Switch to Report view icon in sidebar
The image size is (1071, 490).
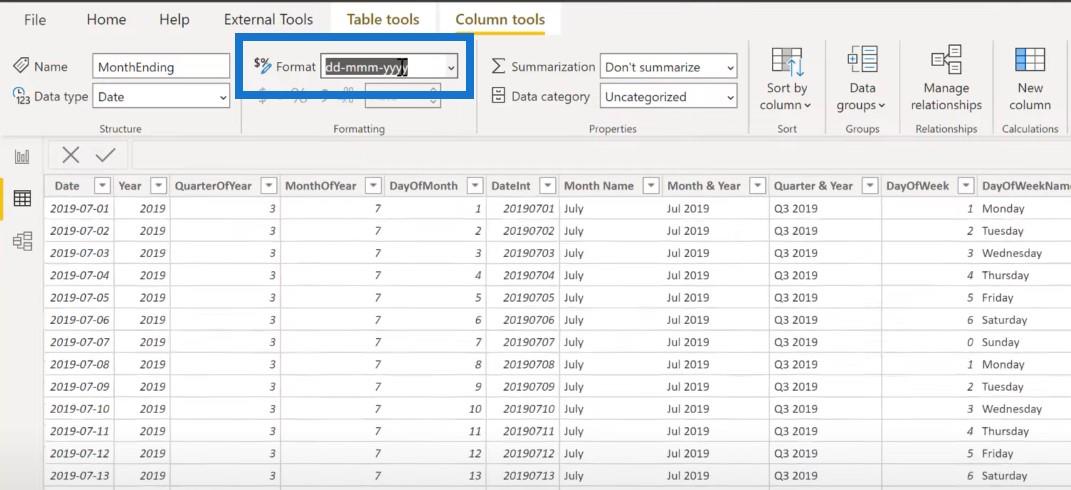click(x=23, y=158)
